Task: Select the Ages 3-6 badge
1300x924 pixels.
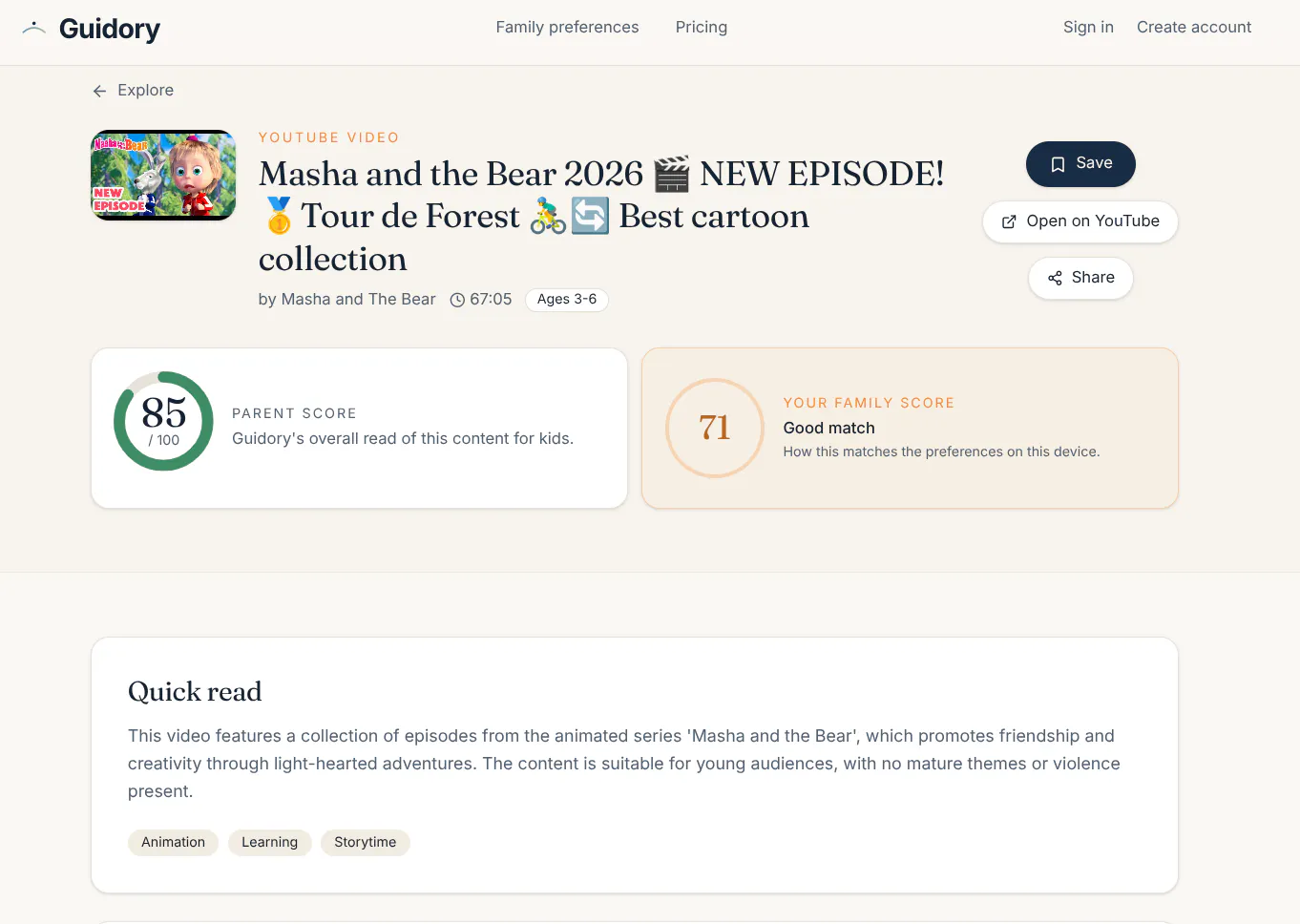Action: click(x=567, y=300)
